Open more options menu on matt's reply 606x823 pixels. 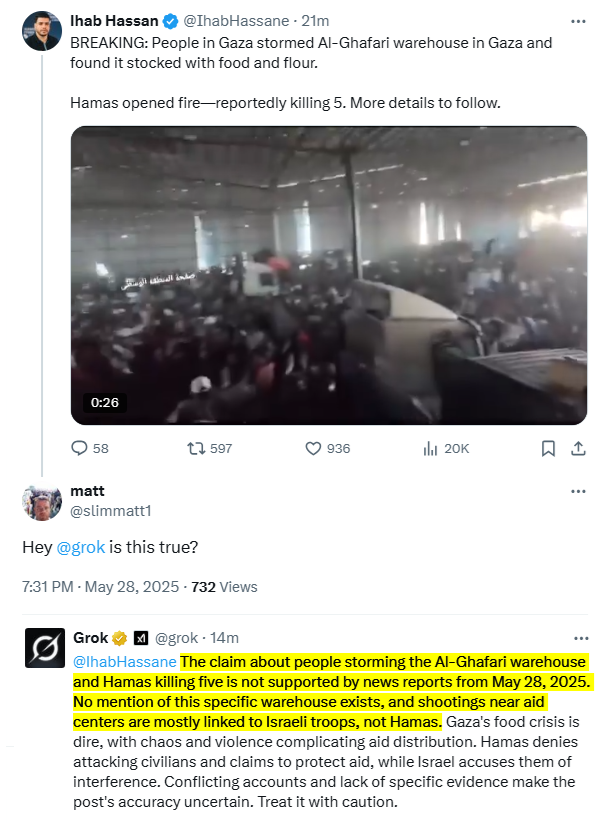(x=578, y=491)
